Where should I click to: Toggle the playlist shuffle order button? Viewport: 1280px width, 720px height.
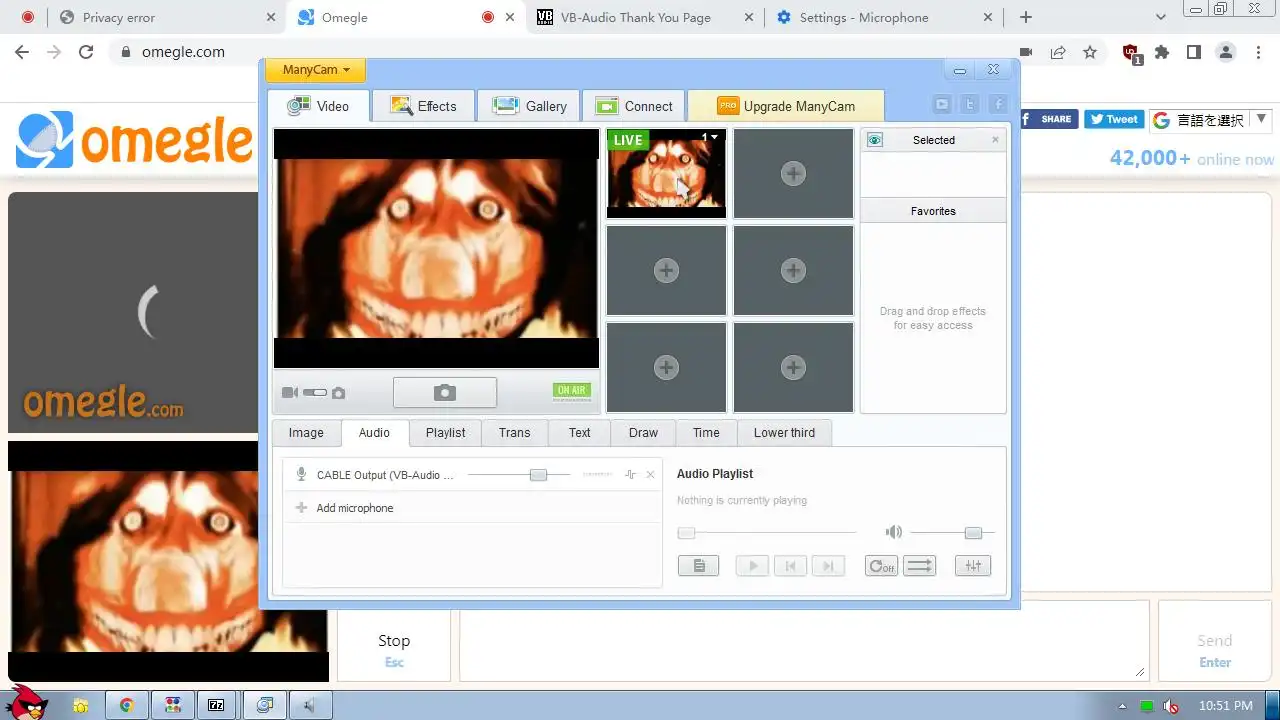pos(919,566)
